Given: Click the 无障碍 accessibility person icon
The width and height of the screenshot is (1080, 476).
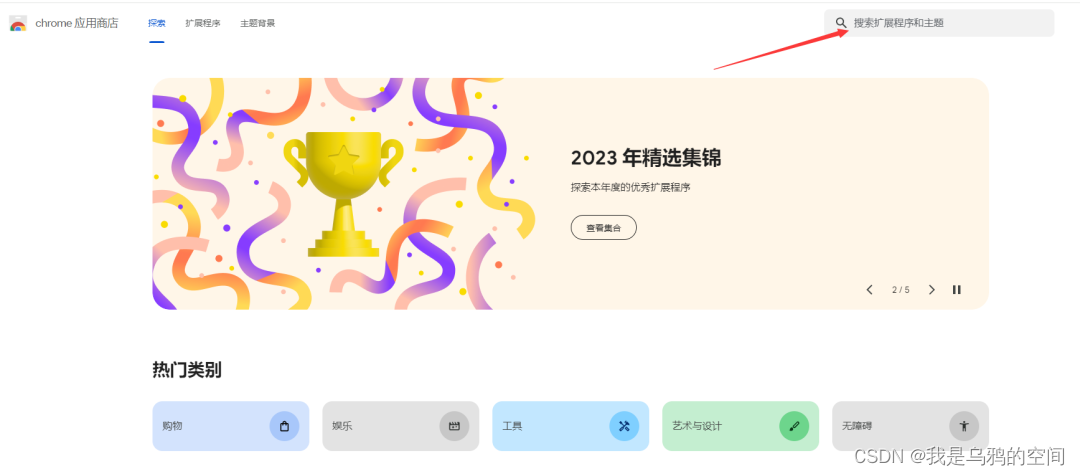Looking at the screenshot, I should click(x=964, y=426).
